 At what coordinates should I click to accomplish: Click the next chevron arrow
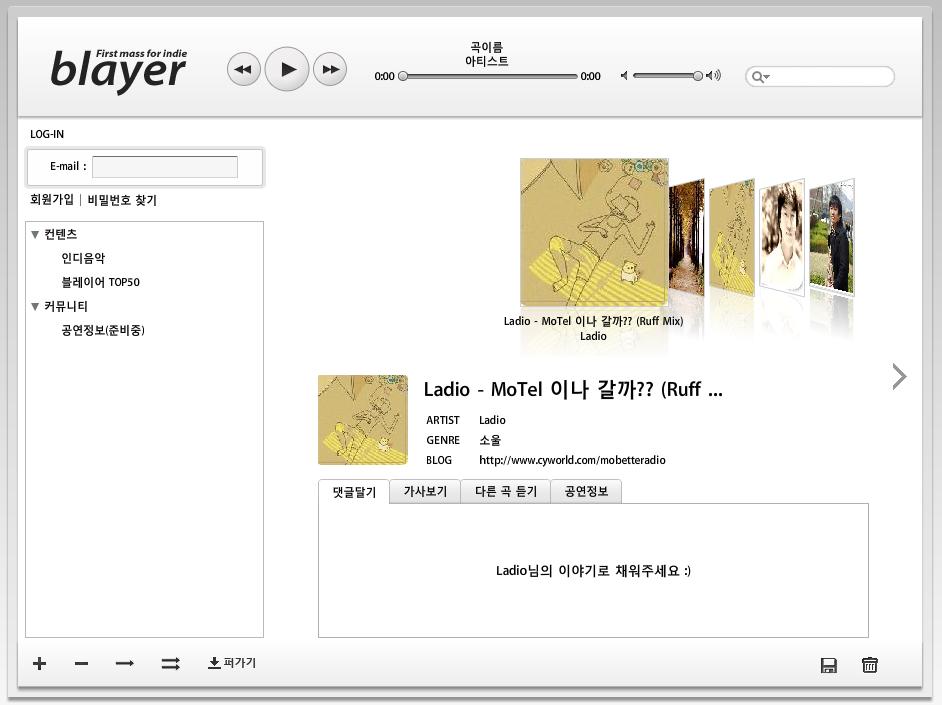[x=899, y=377]
